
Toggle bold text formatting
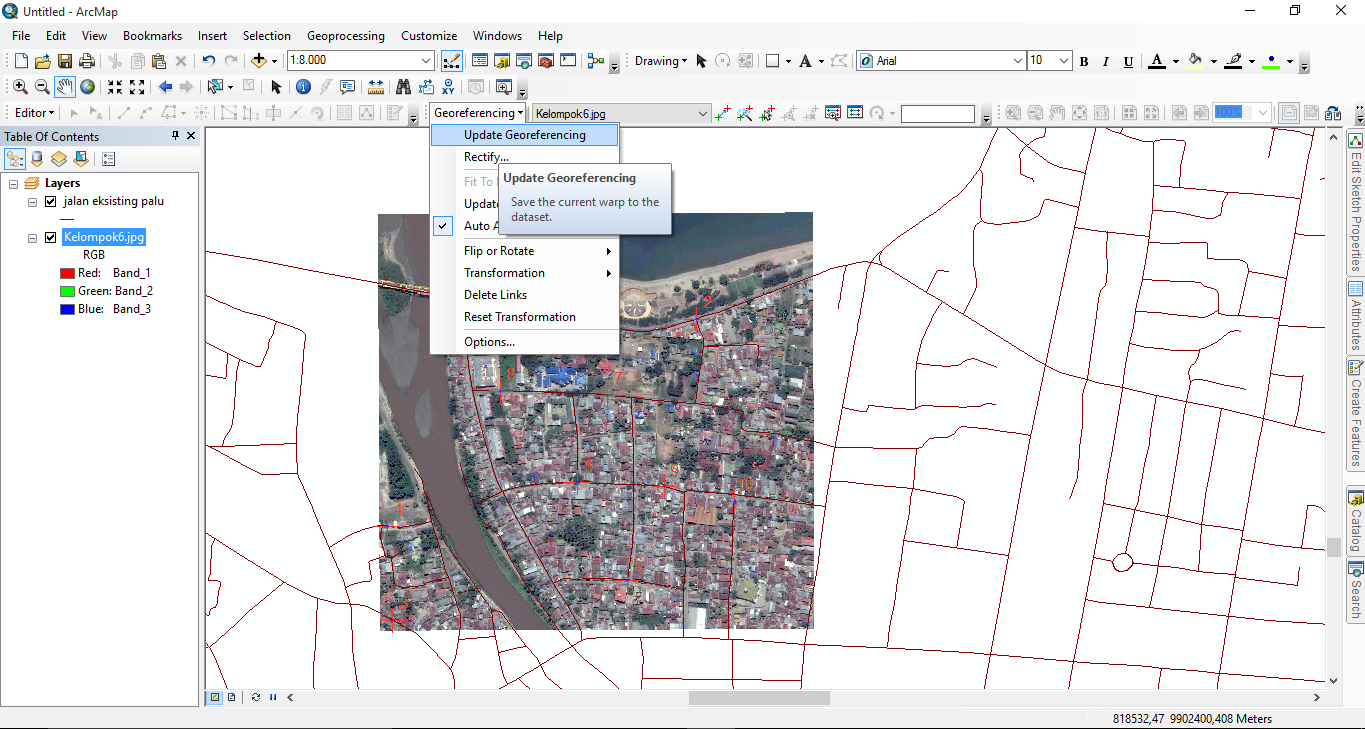1084,61
